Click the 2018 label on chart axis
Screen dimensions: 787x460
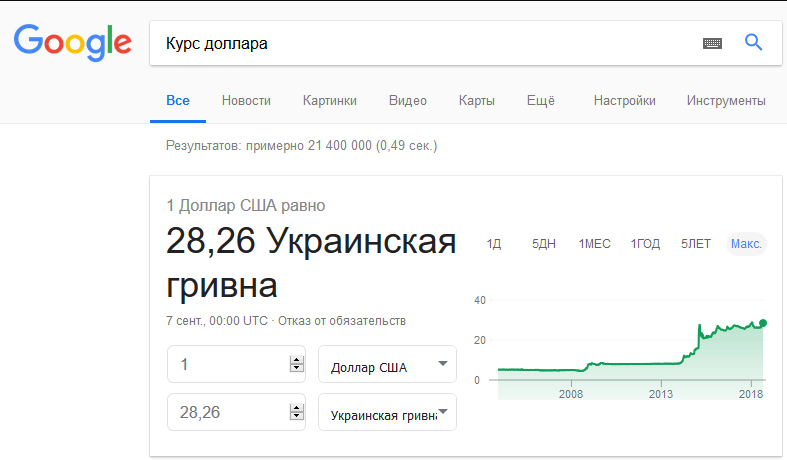(751, 394)
